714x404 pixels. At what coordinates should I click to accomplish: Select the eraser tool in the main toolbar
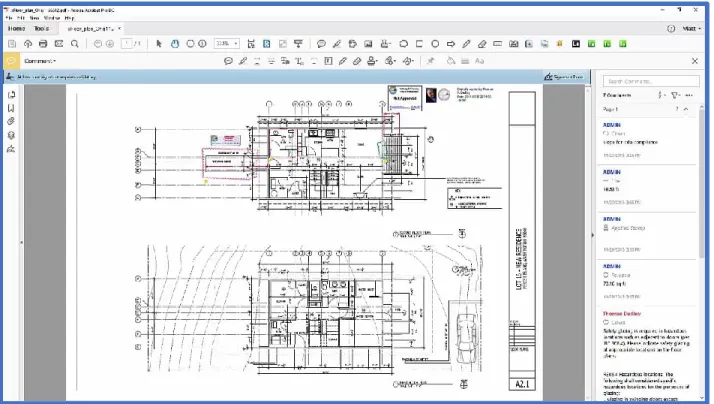pos(482,44)
